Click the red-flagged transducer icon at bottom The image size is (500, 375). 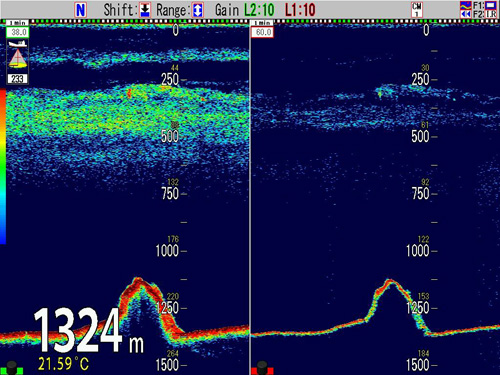click(x=262, y=368)
